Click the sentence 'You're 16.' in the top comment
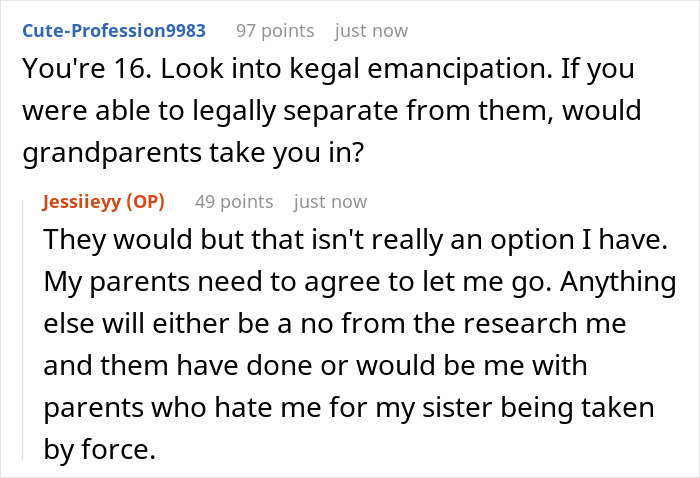 click(87, 69)
